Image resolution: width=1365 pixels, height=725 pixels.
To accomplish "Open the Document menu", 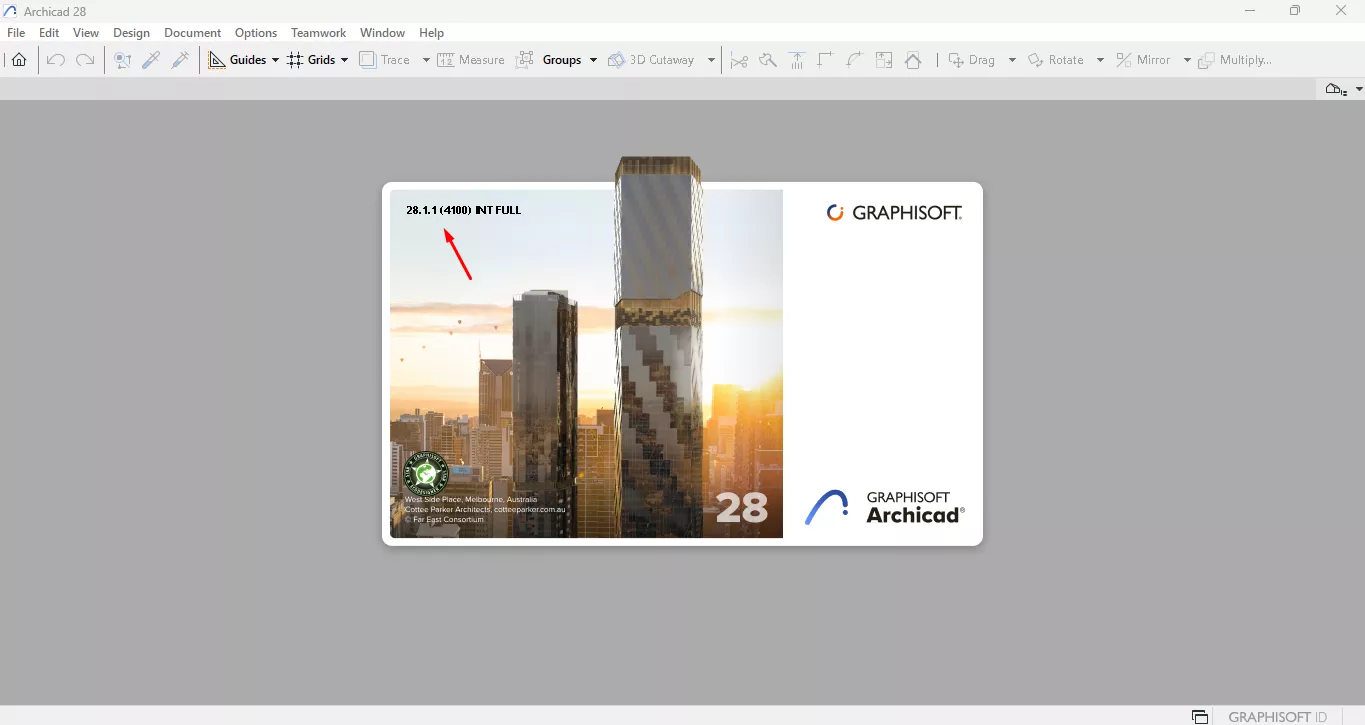I will coord(192,33).
